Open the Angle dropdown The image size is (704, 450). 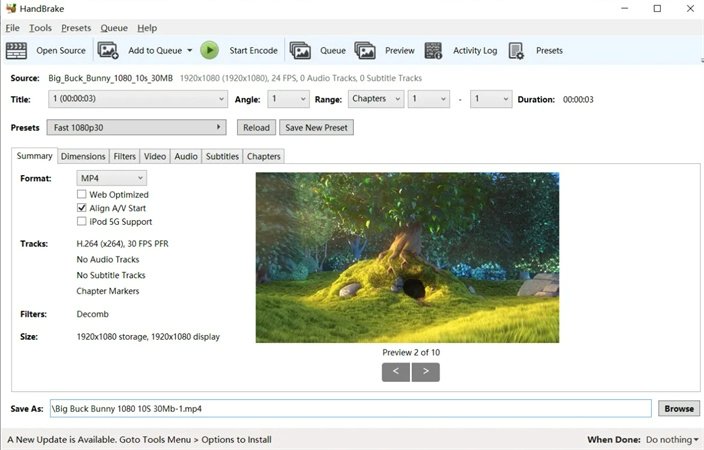coord(289,99)
